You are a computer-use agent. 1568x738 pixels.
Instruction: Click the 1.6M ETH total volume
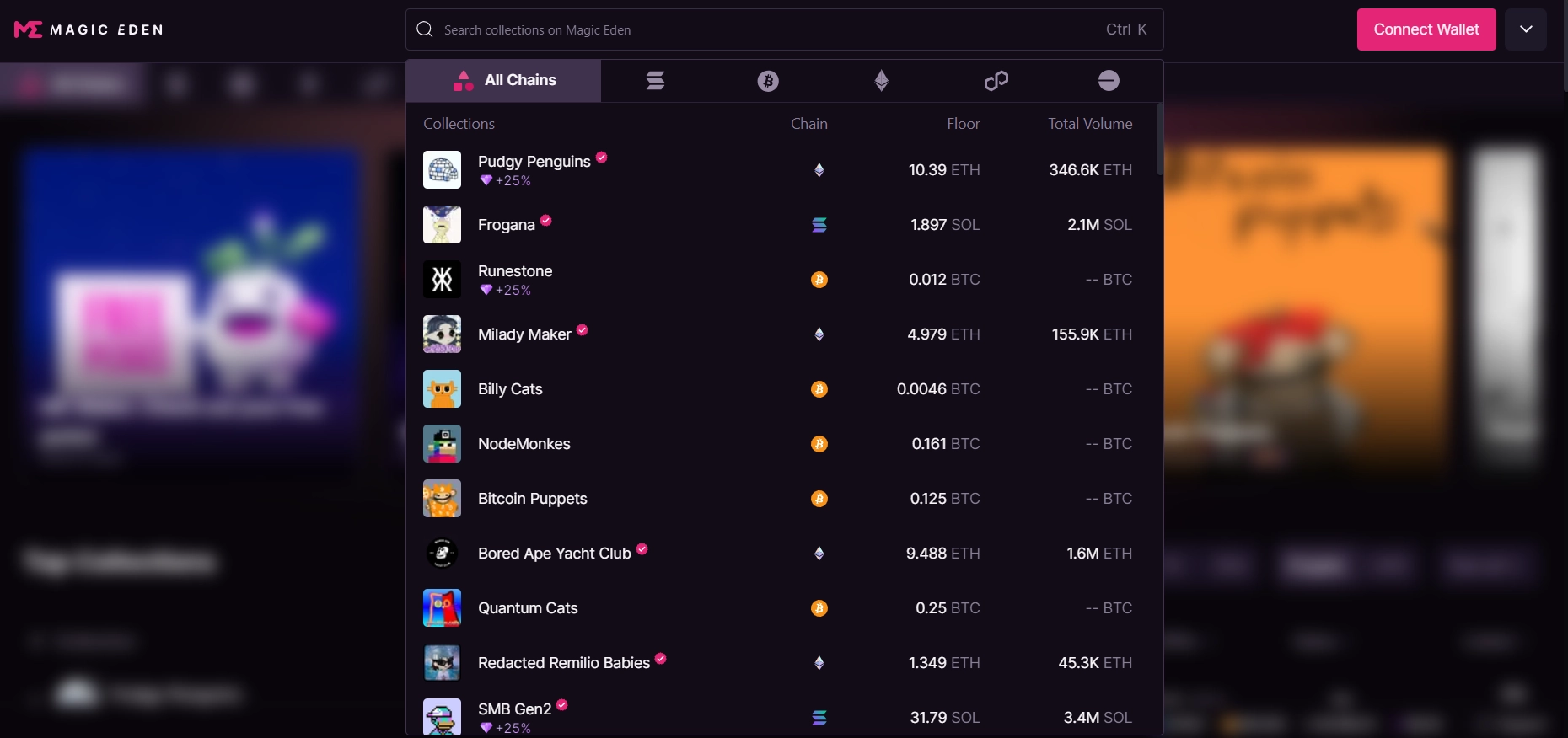[x=1099, y=553]
